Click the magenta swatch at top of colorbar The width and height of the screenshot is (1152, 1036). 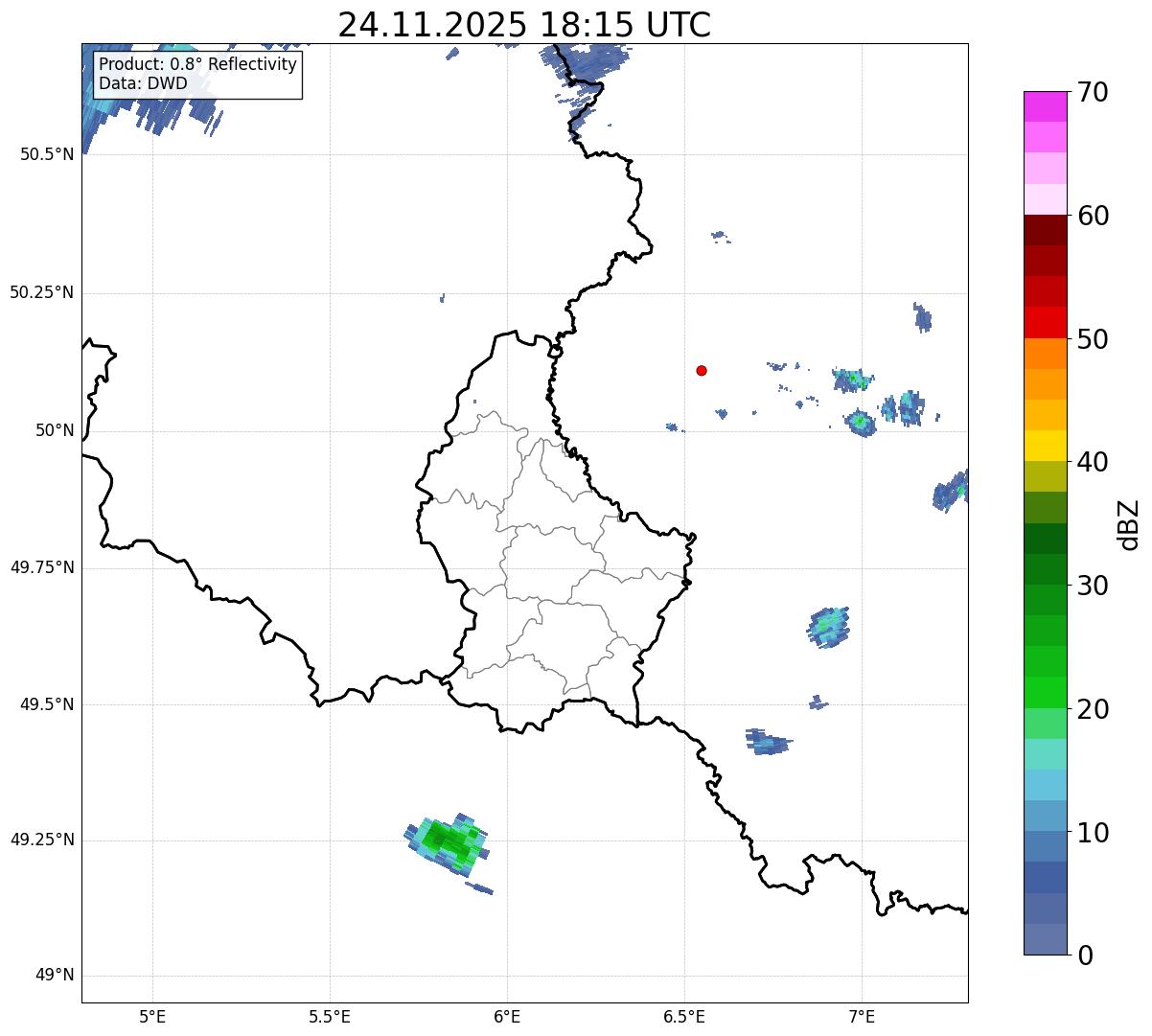1046,106
